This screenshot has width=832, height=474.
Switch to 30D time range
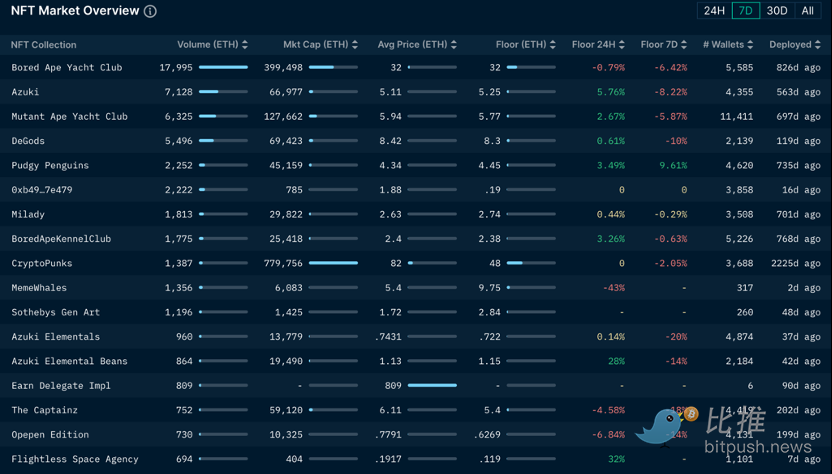coord(777,11)
